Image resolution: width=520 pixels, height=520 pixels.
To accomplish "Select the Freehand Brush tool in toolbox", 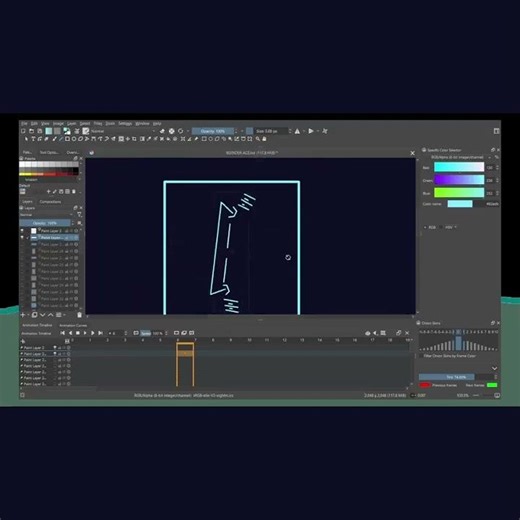I will click(x=54, y=139).
